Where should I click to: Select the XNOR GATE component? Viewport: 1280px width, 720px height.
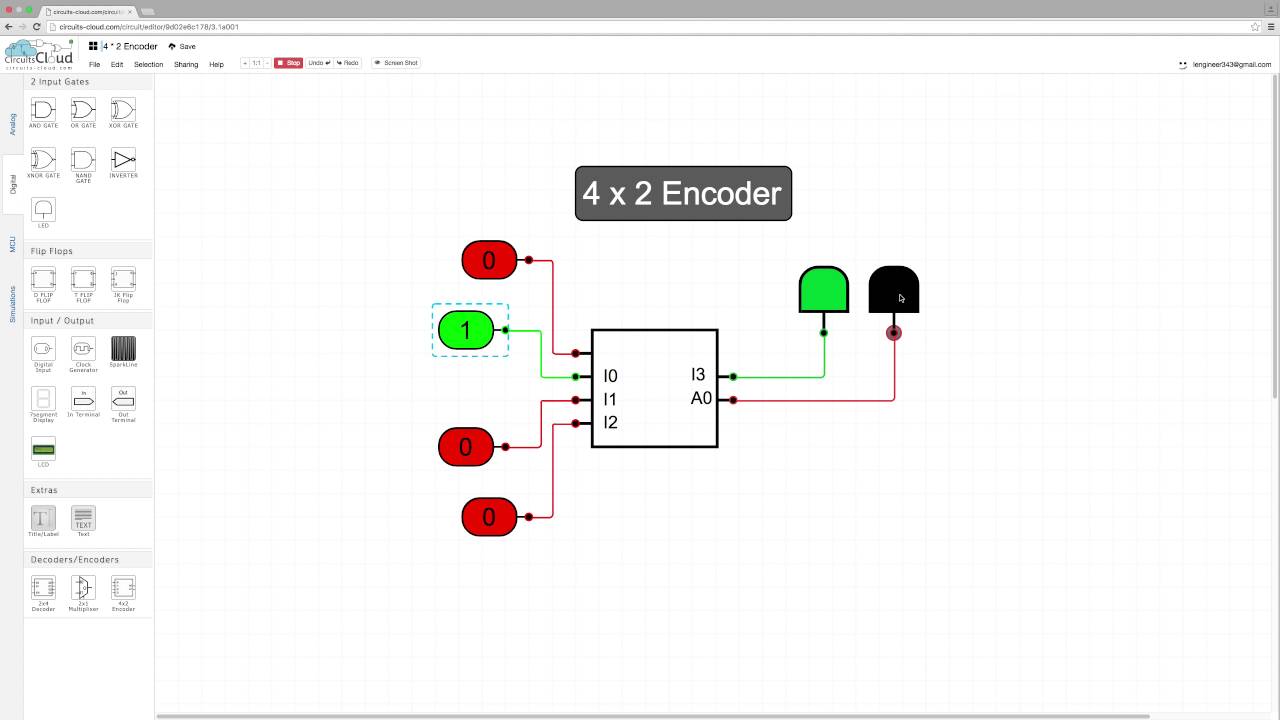pos(43,162)
